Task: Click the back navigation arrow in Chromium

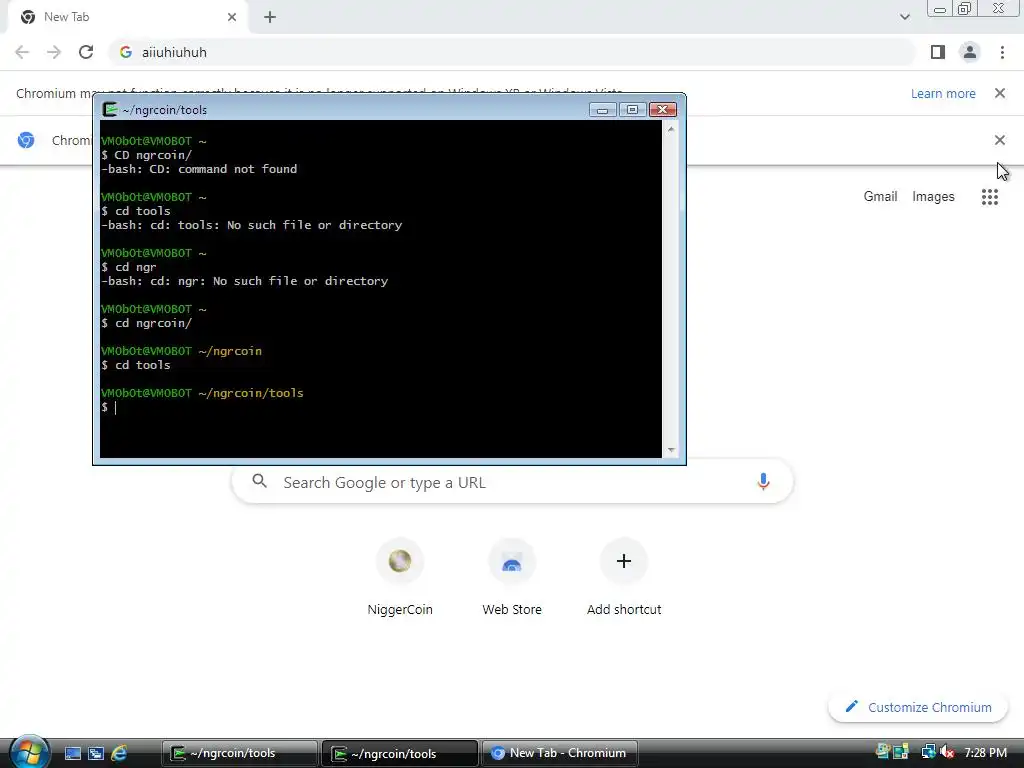Action: pyautogui.click(x=22, y=52)
